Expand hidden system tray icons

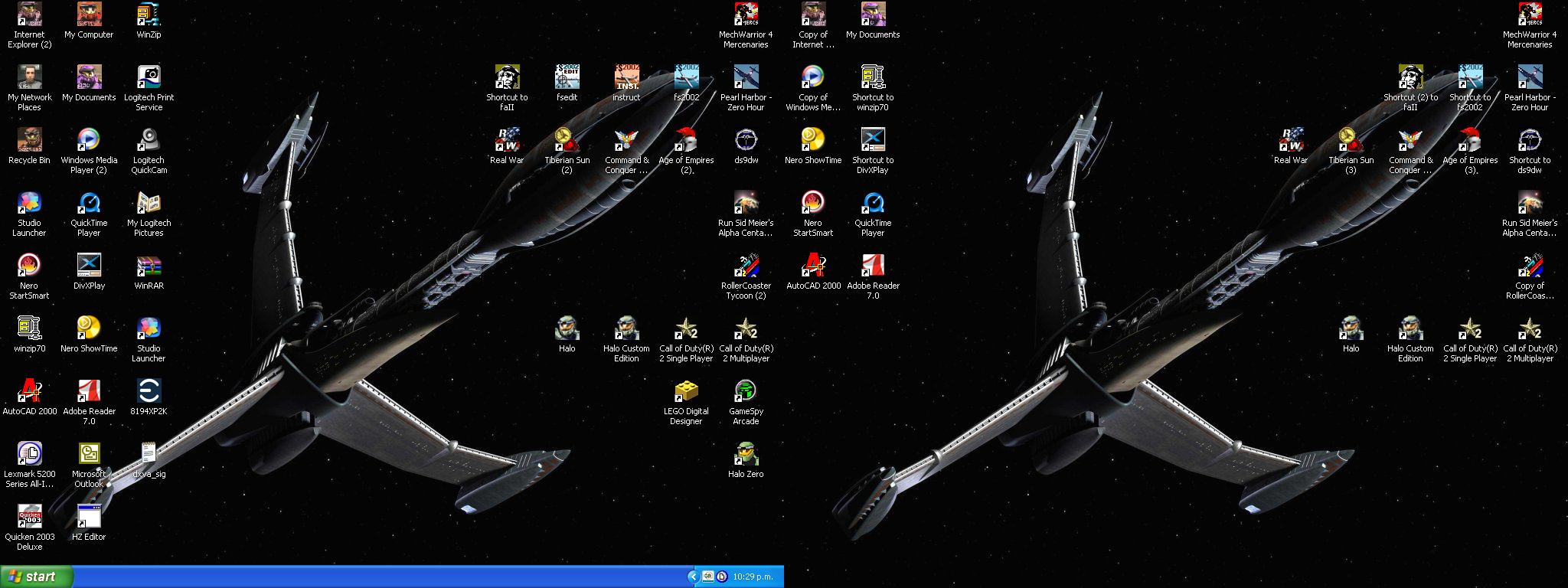[693, 577]
